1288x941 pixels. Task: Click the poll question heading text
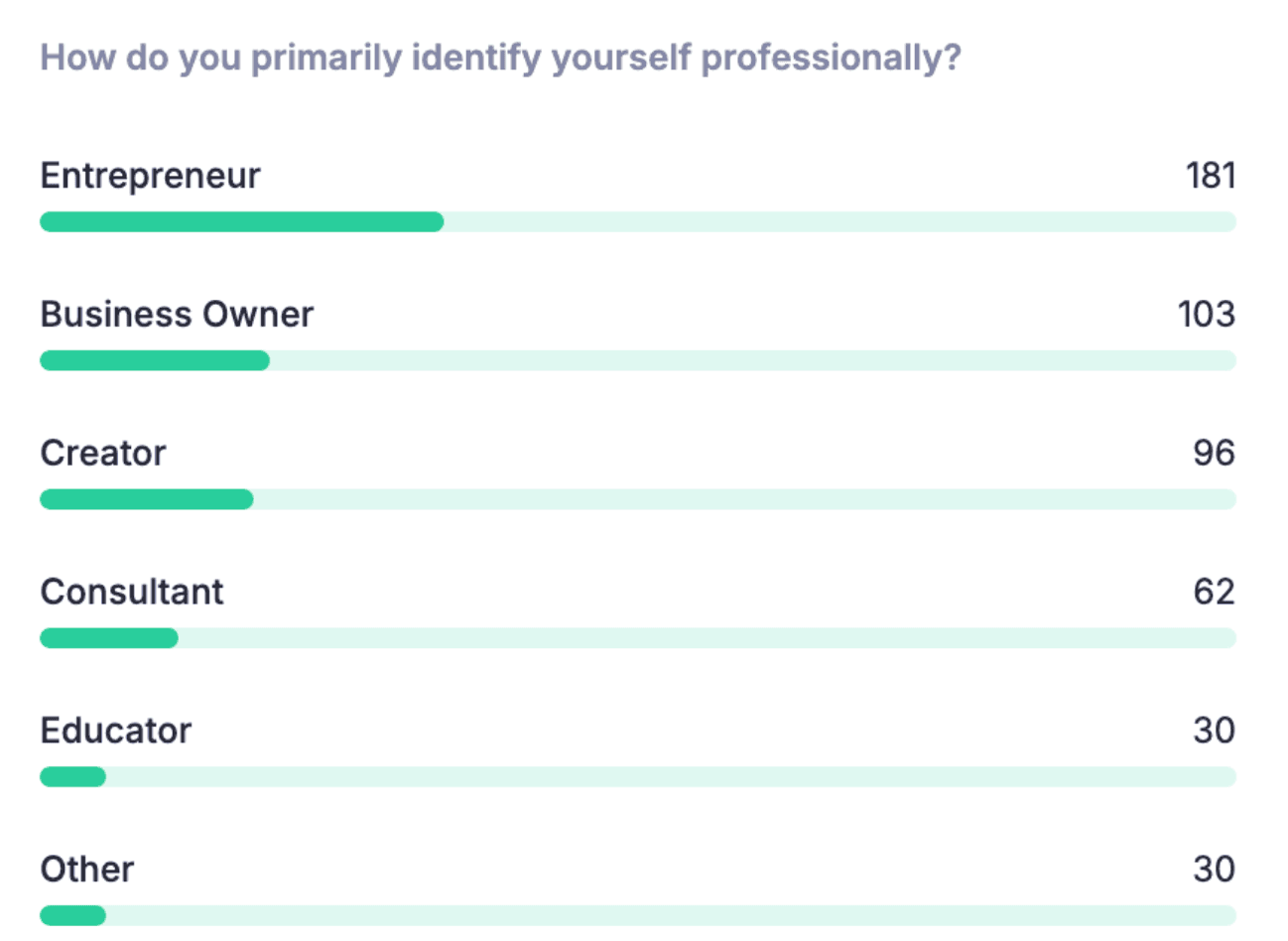pyautogui.click(x=500, y=58)
